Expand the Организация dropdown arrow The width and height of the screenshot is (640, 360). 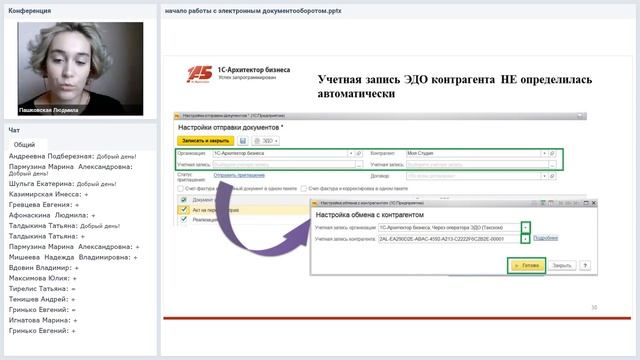[351, 153]
